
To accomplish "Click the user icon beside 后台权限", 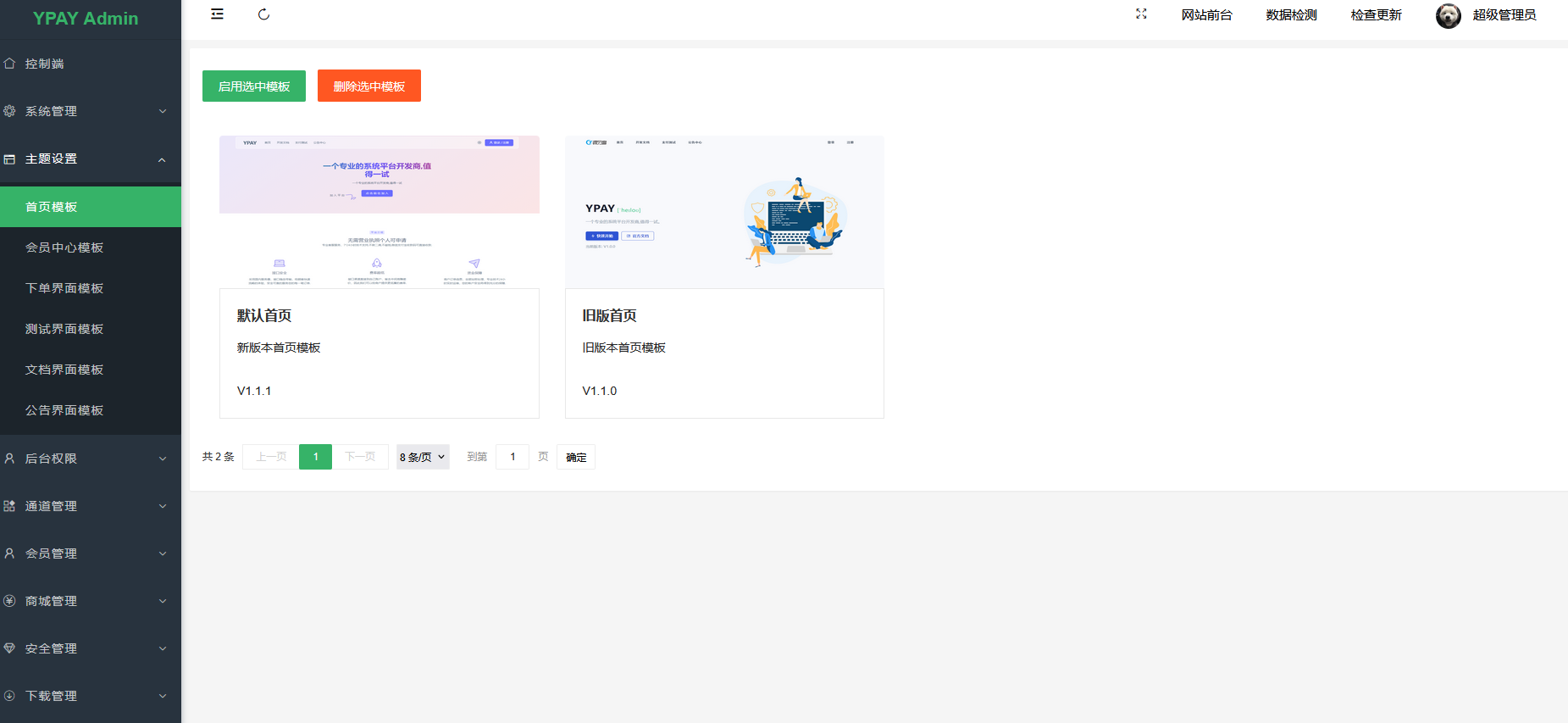I will pyautogui.click(x=9, y=459).
